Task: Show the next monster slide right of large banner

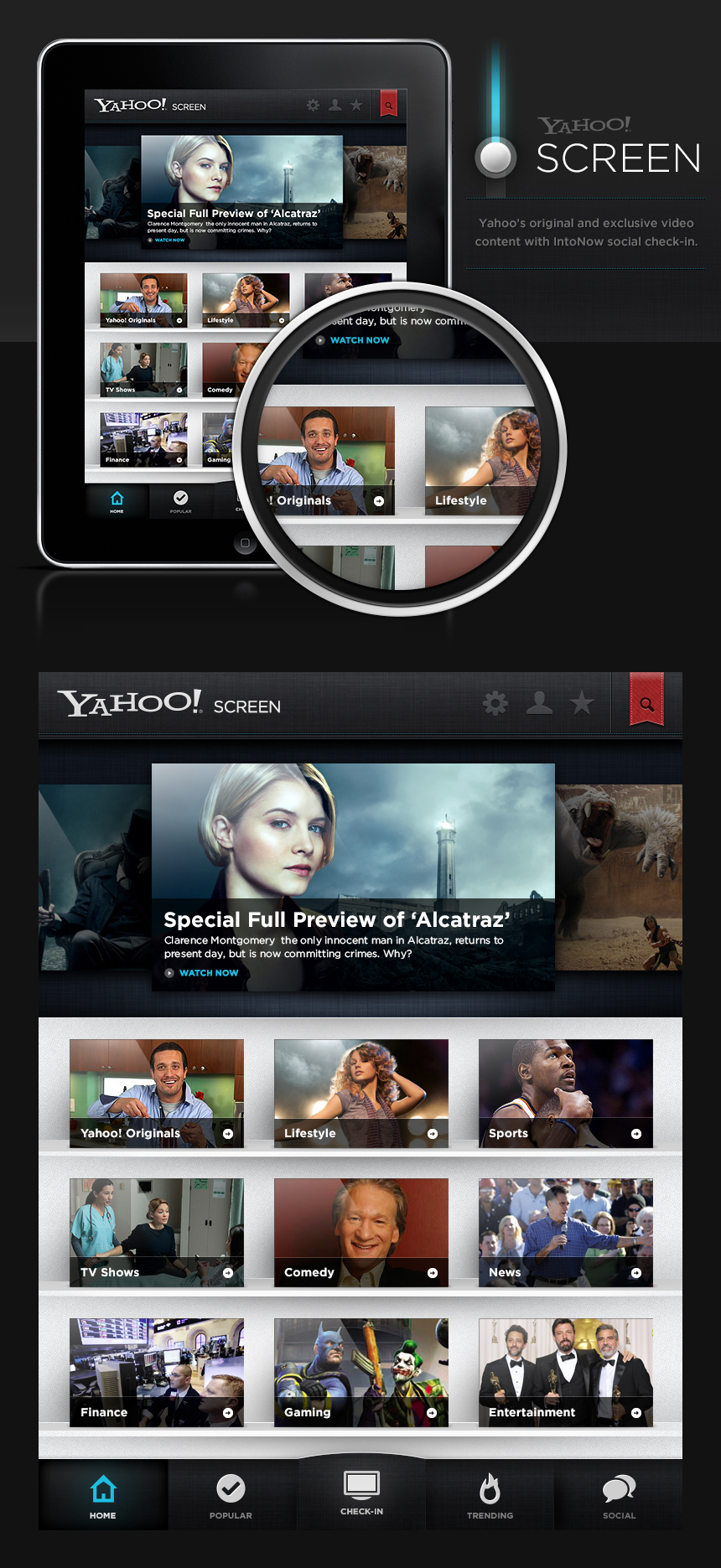Action: click(619, 877)
